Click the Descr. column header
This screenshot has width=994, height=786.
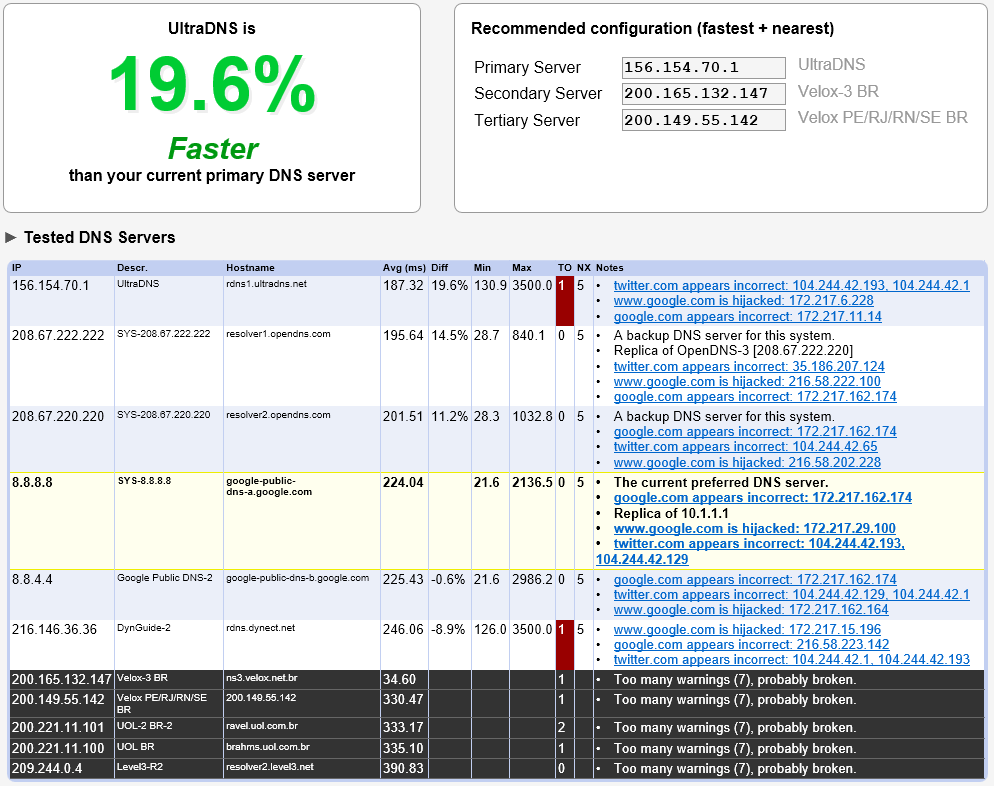[x=132, y=267]
